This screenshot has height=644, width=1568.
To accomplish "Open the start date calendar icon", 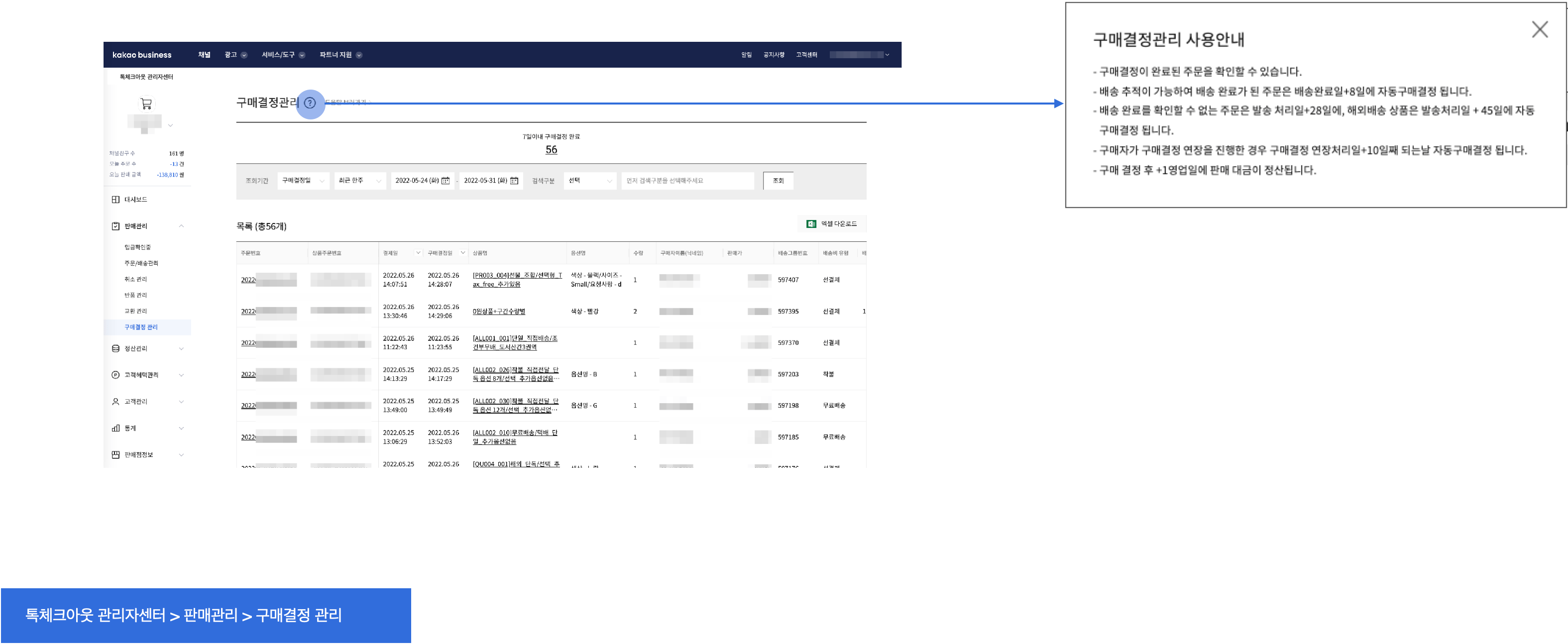I will click(446, 181).
